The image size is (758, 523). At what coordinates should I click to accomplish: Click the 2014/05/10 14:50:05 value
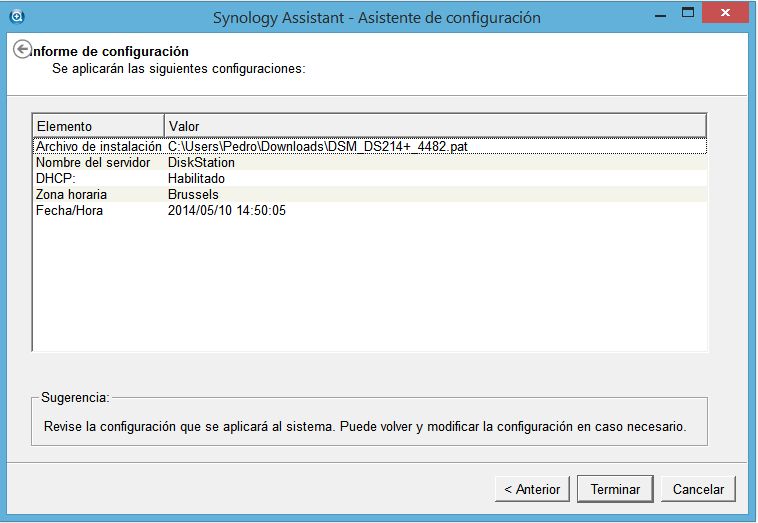(227, 210)
